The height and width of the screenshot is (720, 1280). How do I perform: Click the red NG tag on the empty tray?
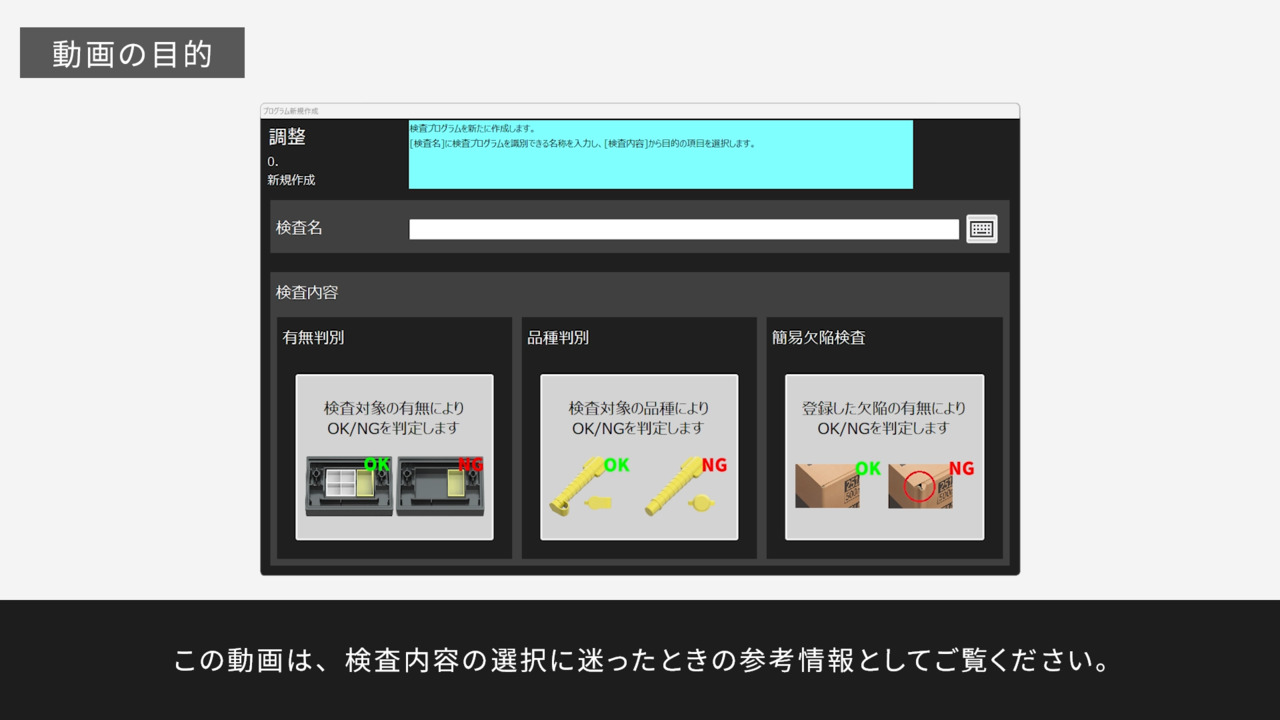coord(470,465)
